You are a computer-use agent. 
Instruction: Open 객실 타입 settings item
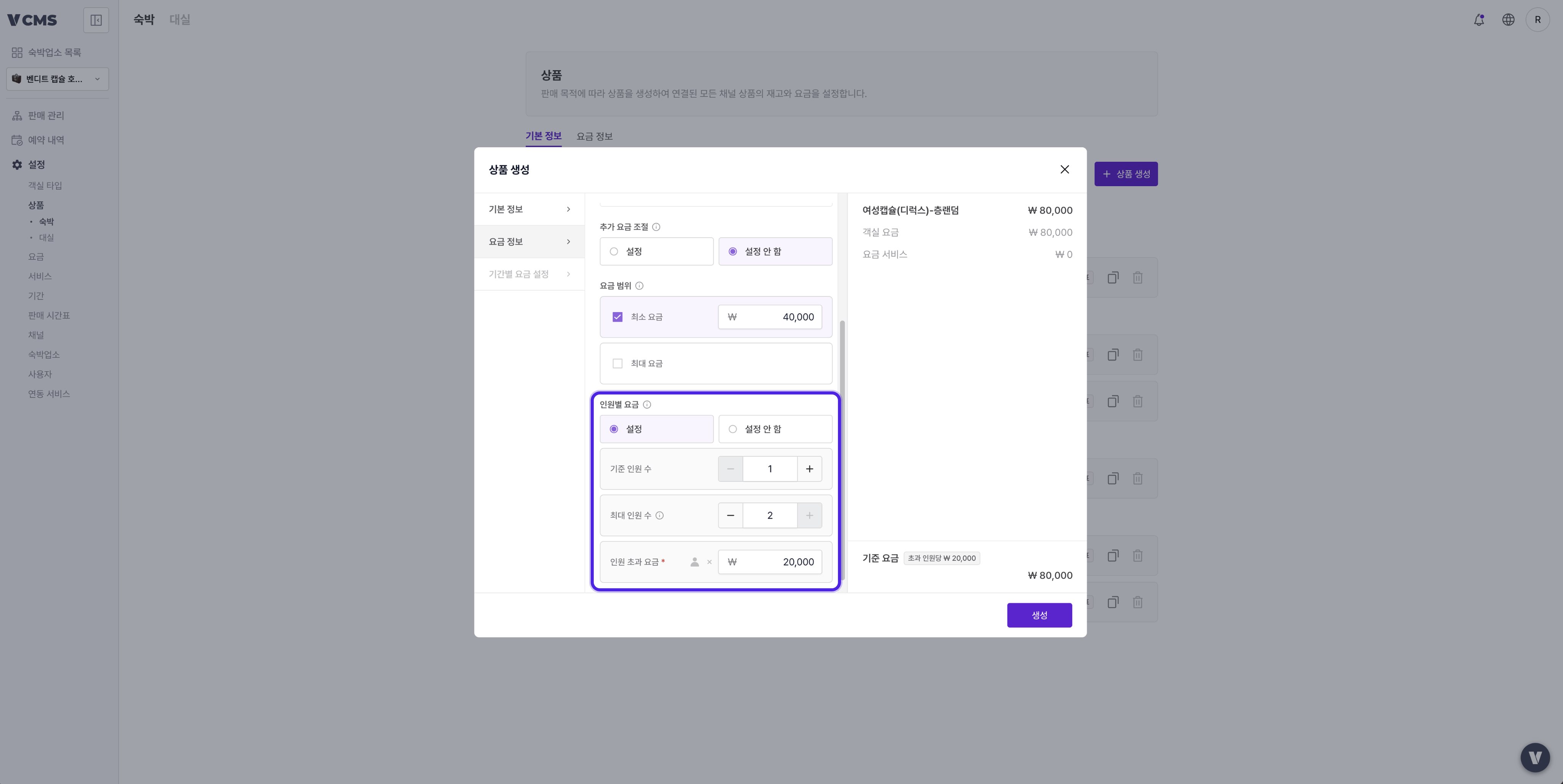(x=45, y=186)
